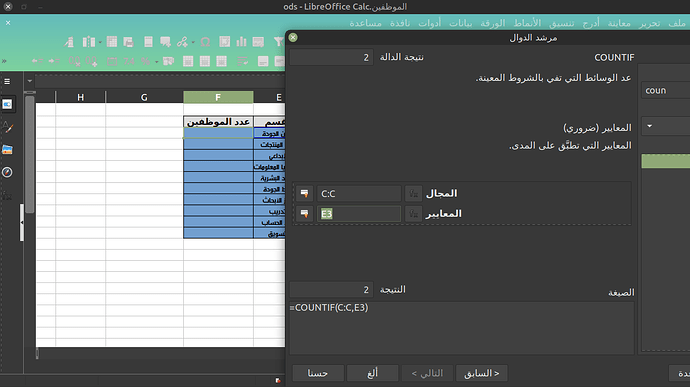Screen dimensions: 690x387
Task: Open the Sidebar Settings hamburger menu
Action: click(x=7, y=81)
